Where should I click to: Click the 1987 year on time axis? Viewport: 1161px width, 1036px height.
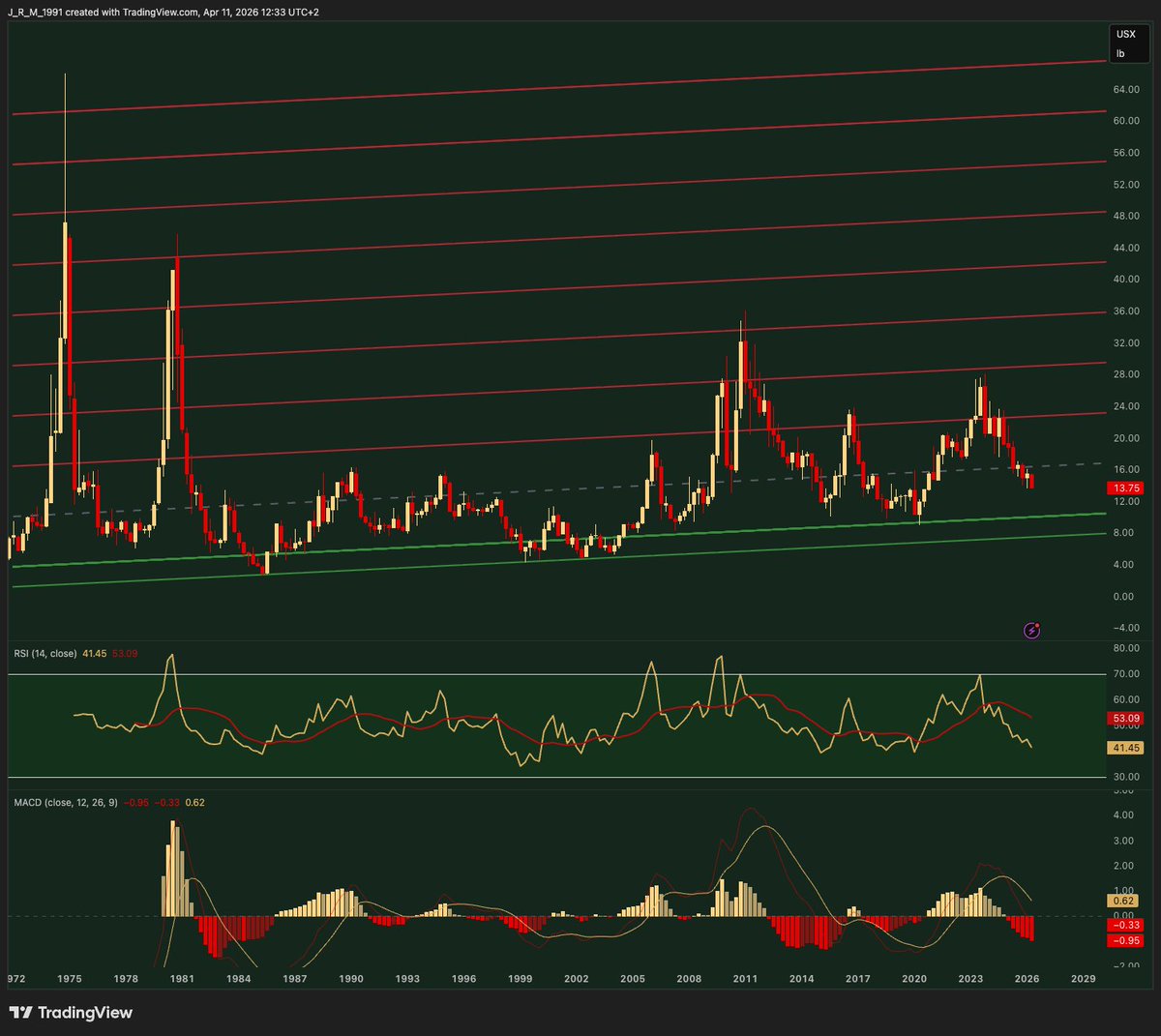295,979
